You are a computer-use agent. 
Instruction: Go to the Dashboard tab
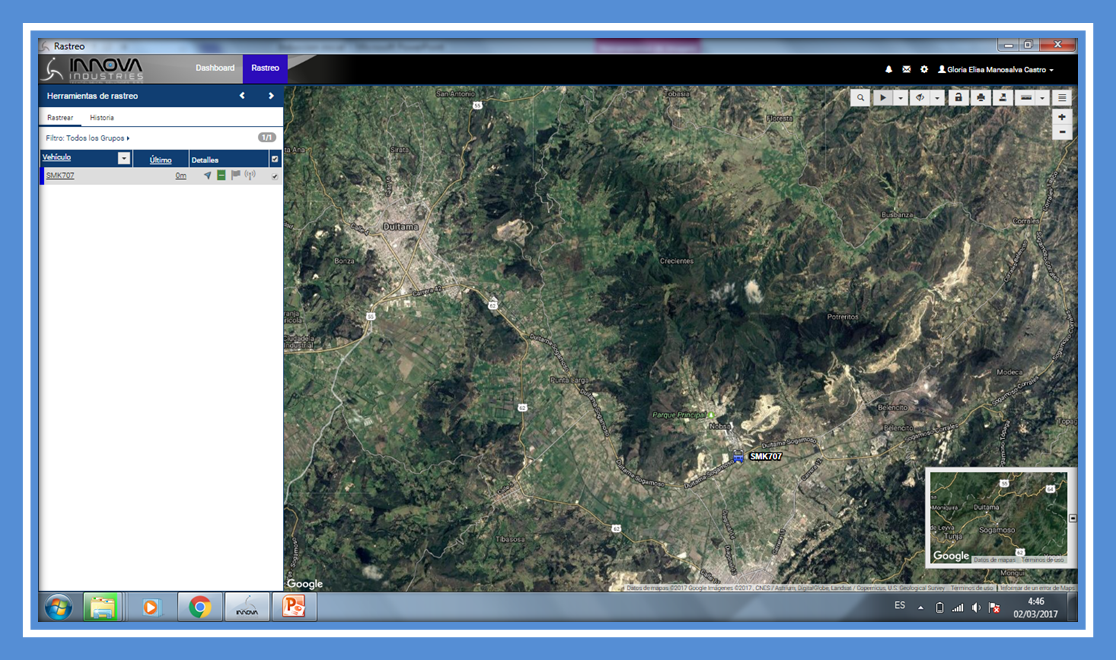pyautogui.click(x=215, y=68)
